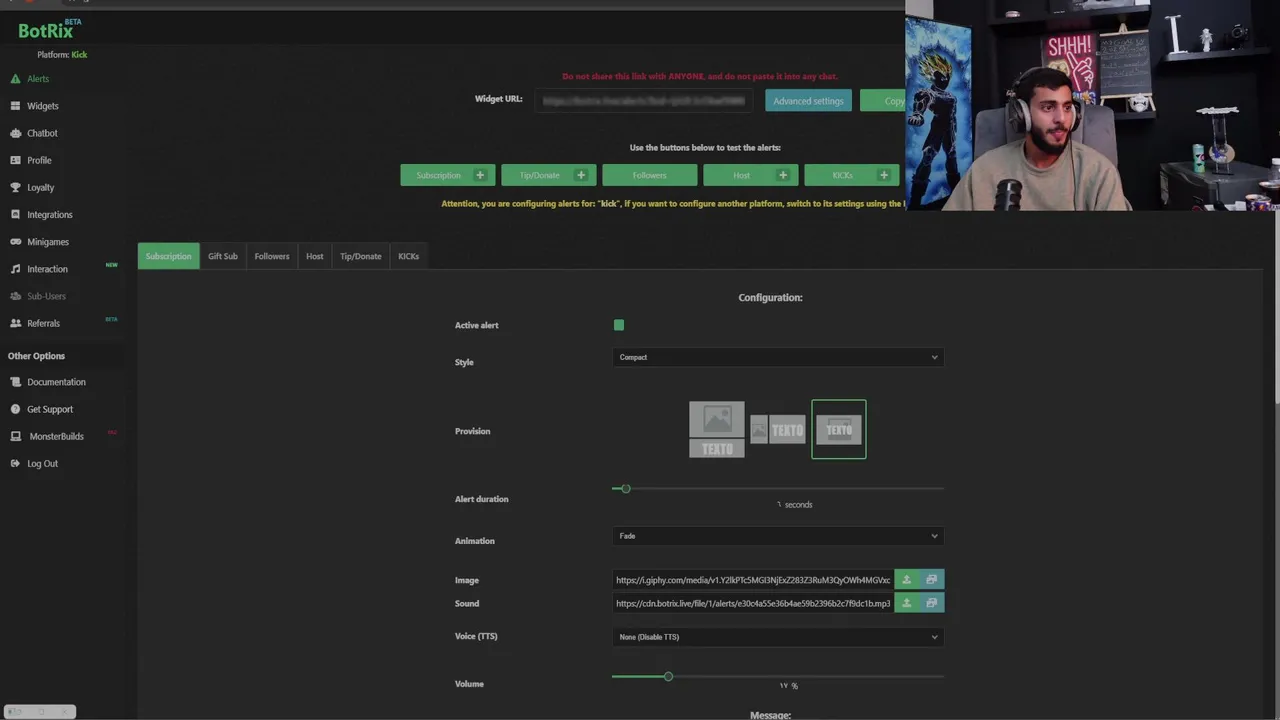Switch to the Host alert tab
1280x720 pixels.
coord(315,256)
